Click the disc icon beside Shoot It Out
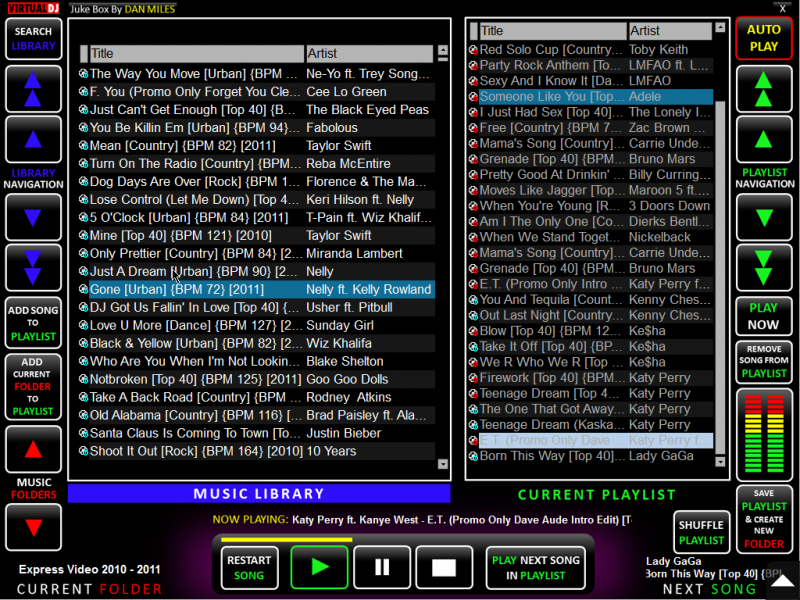 point(83,451)
